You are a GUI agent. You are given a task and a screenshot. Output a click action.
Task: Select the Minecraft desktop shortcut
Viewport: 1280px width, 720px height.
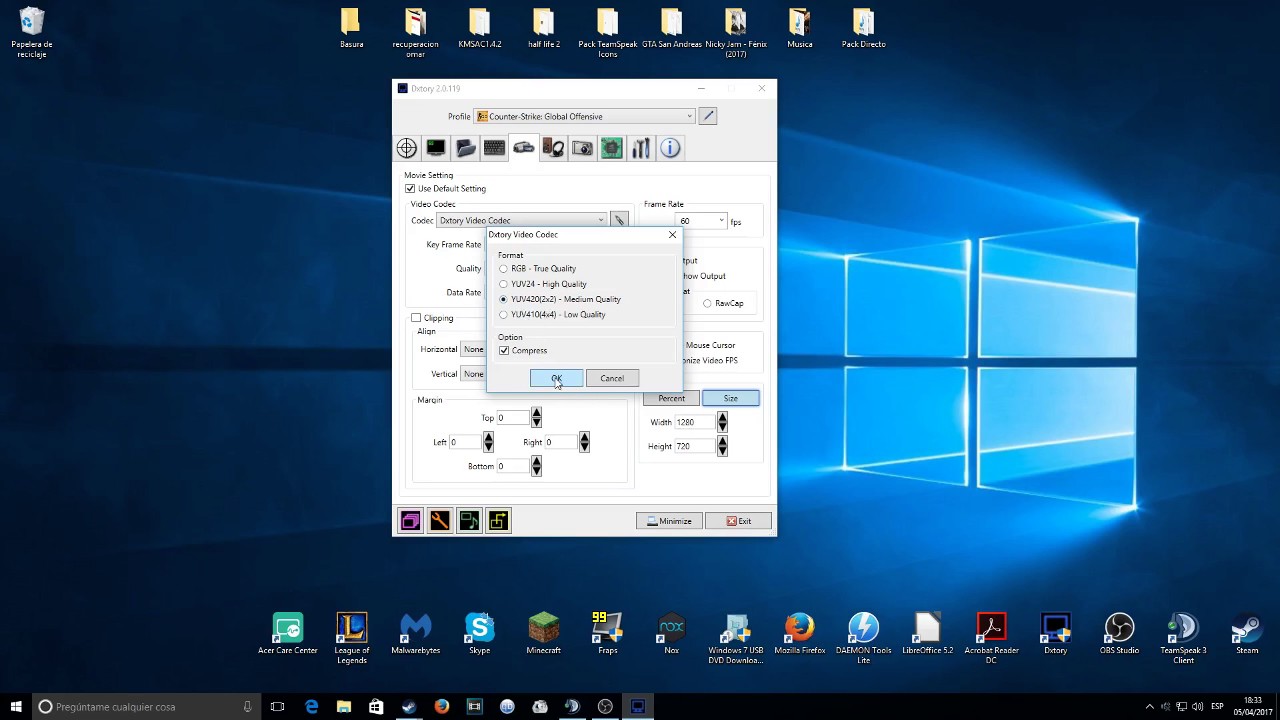click(543, 634)
